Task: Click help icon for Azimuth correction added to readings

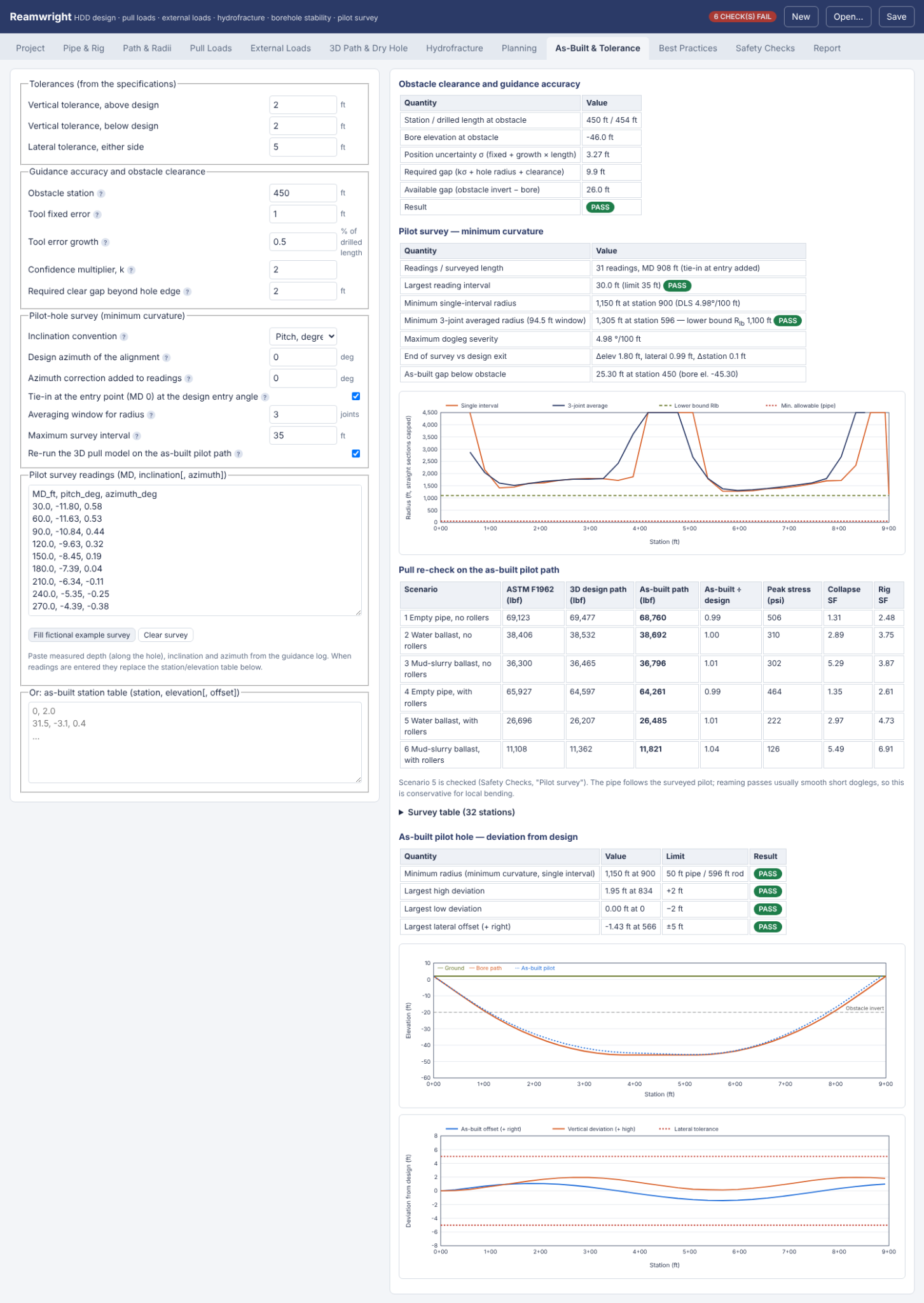Action: [189, 379]
